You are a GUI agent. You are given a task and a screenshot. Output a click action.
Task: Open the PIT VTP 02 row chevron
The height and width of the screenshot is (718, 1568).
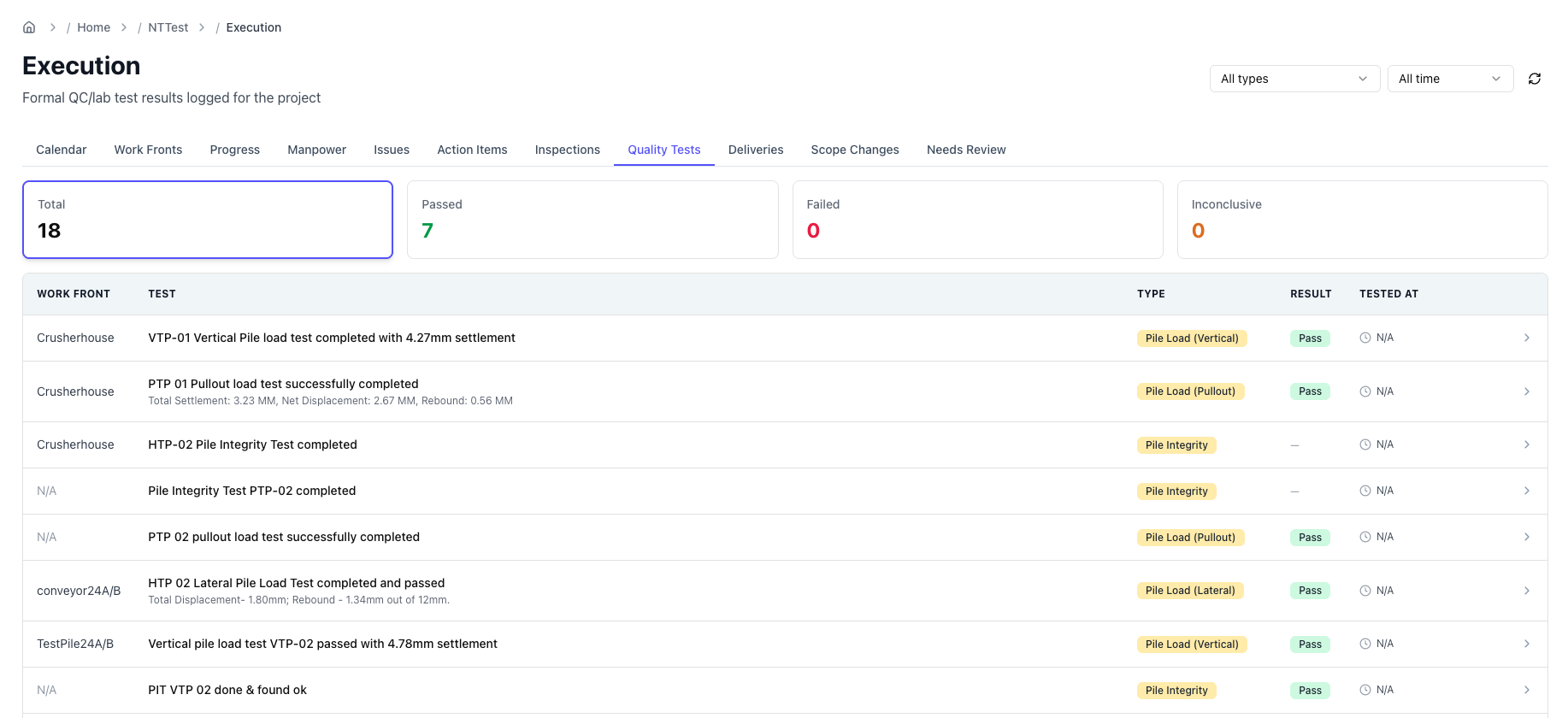pos(1527,690)
